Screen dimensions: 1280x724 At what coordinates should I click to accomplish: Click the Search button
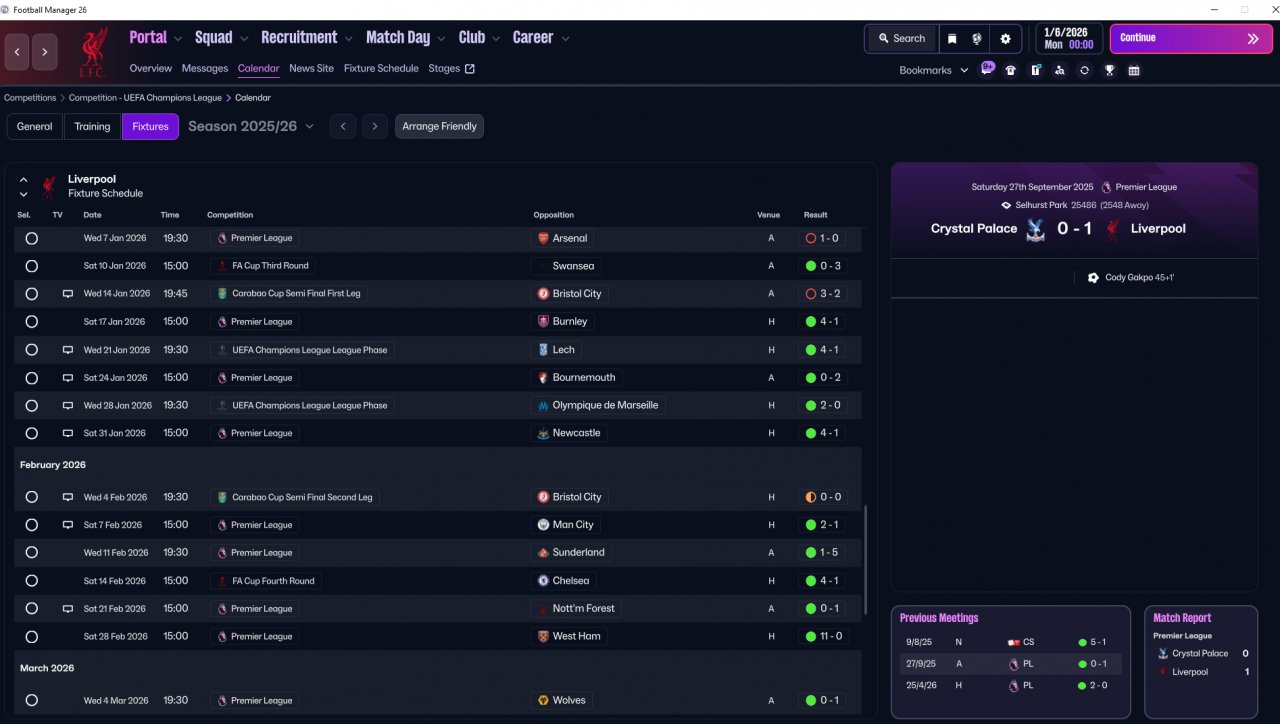[x=902, y=39]
